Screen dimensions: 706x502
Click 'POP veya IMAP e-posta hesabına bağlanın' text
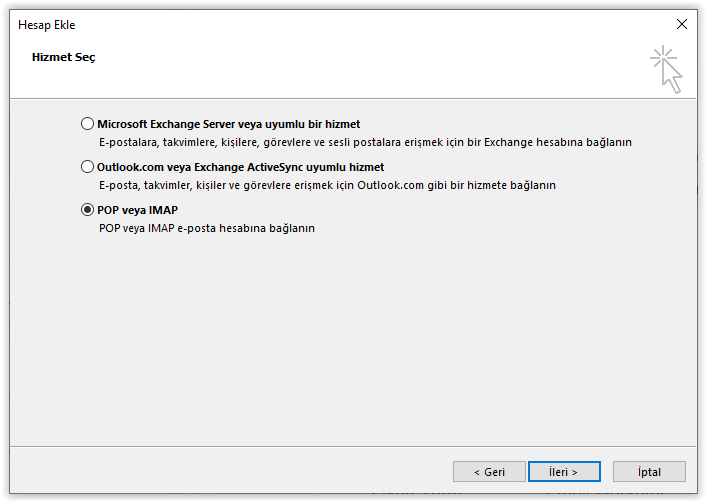pos(207,228)
